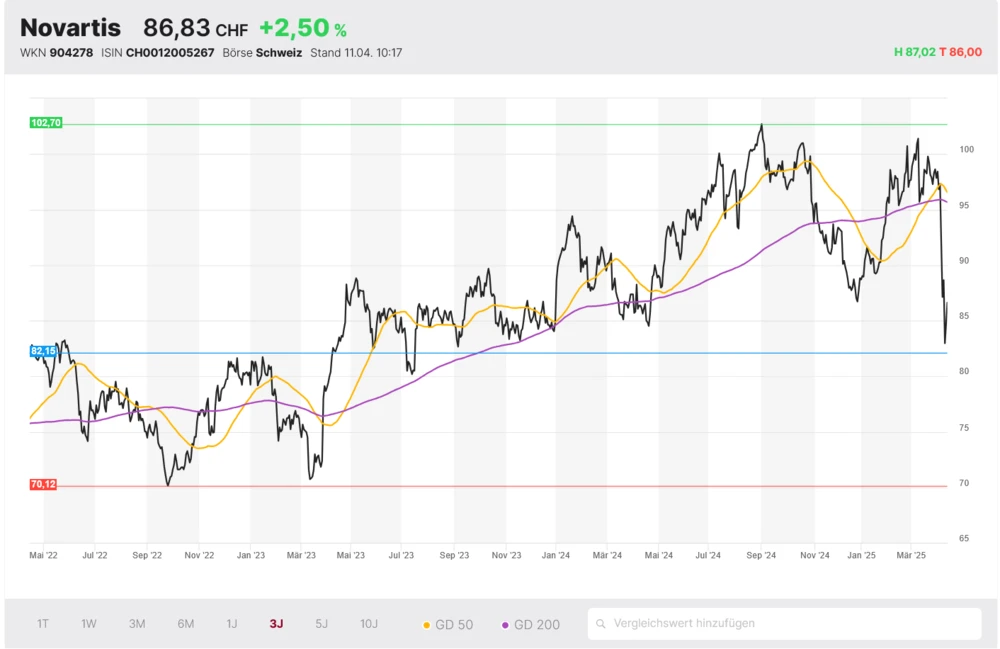Click the red 70,12 low price marker
The height and width of the screenshot is (649, 1000).
(x=43, y=485)
